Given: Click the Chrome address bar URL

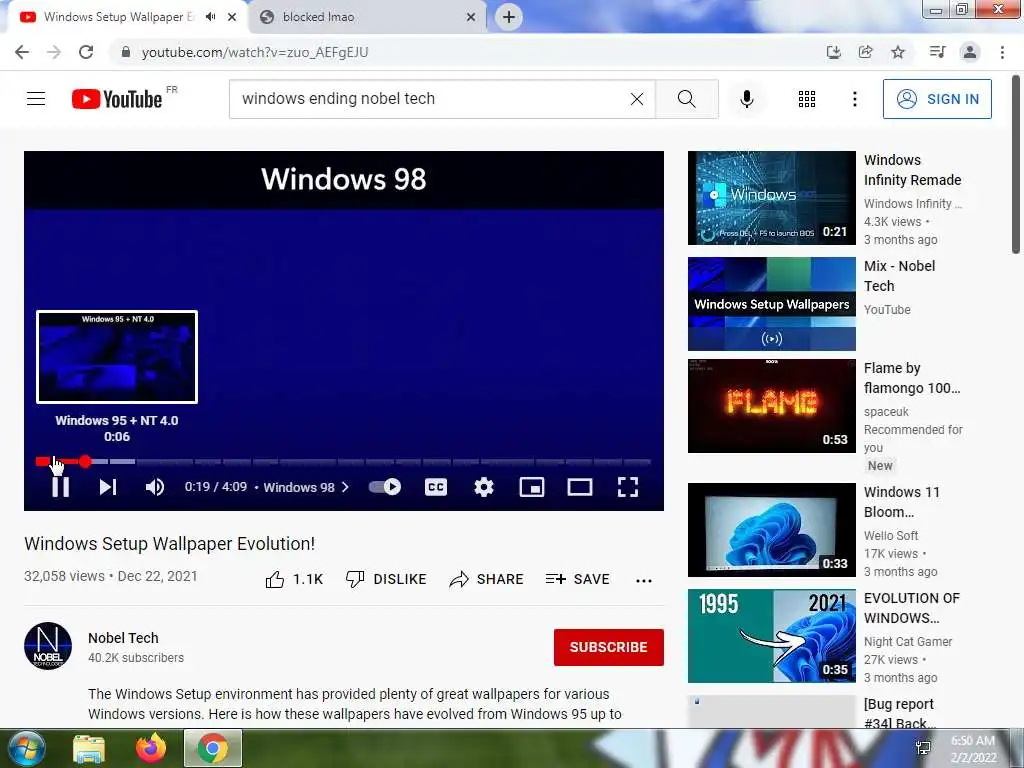Looking at the screenshot, I should 255,52.
